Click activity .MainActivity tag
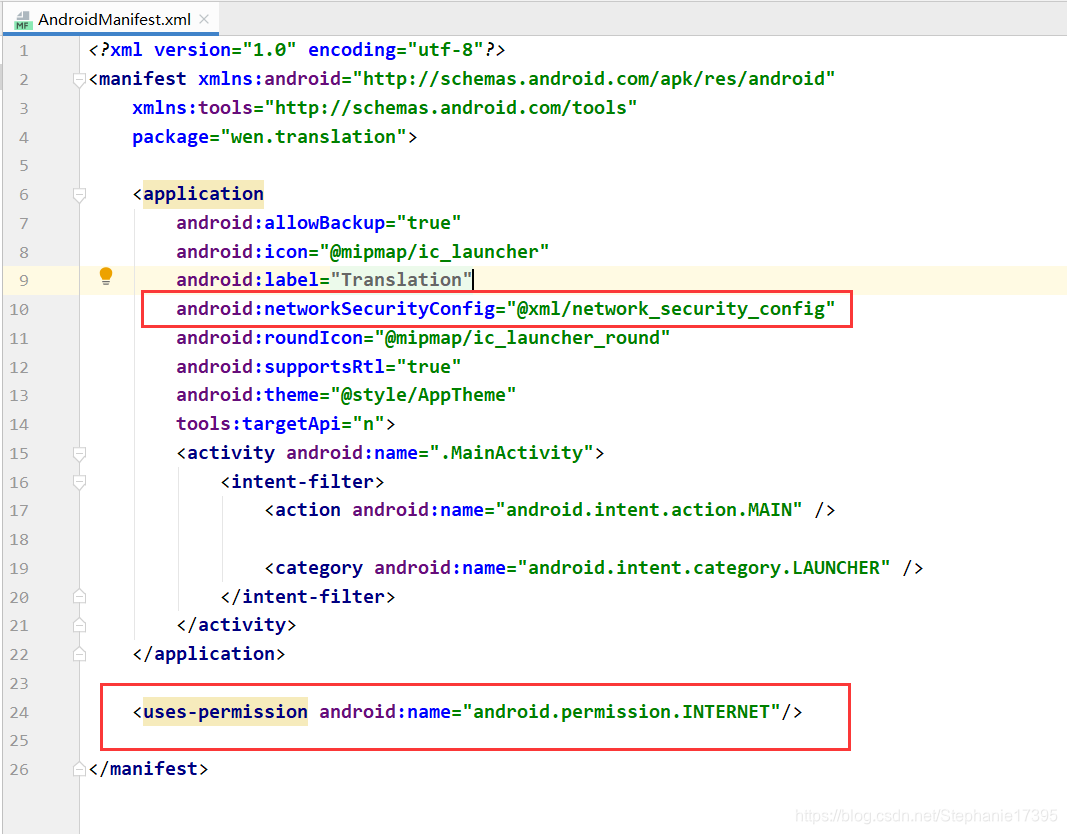The width and height of the screenshot is (1067, 834). [390, 453]
